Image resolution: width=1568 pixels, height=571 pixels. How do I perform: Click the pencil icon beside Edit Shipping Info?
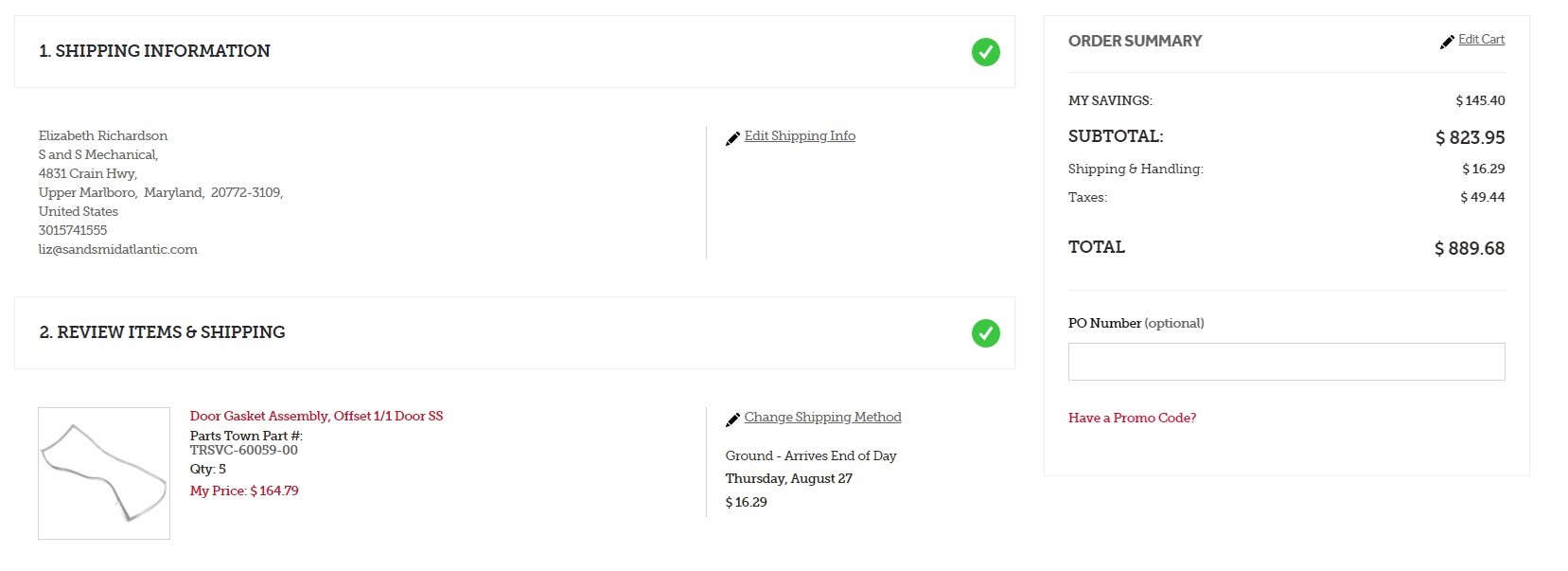pos(732,139)
